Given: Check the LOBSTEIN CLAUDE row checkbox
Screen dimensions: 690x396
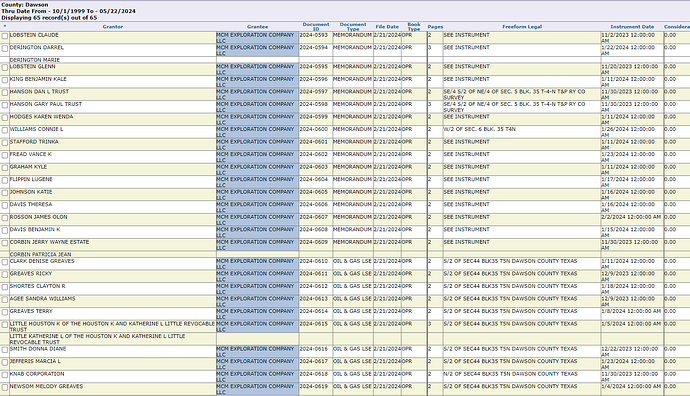Looking at the screenshot, I should pos(4,36).
